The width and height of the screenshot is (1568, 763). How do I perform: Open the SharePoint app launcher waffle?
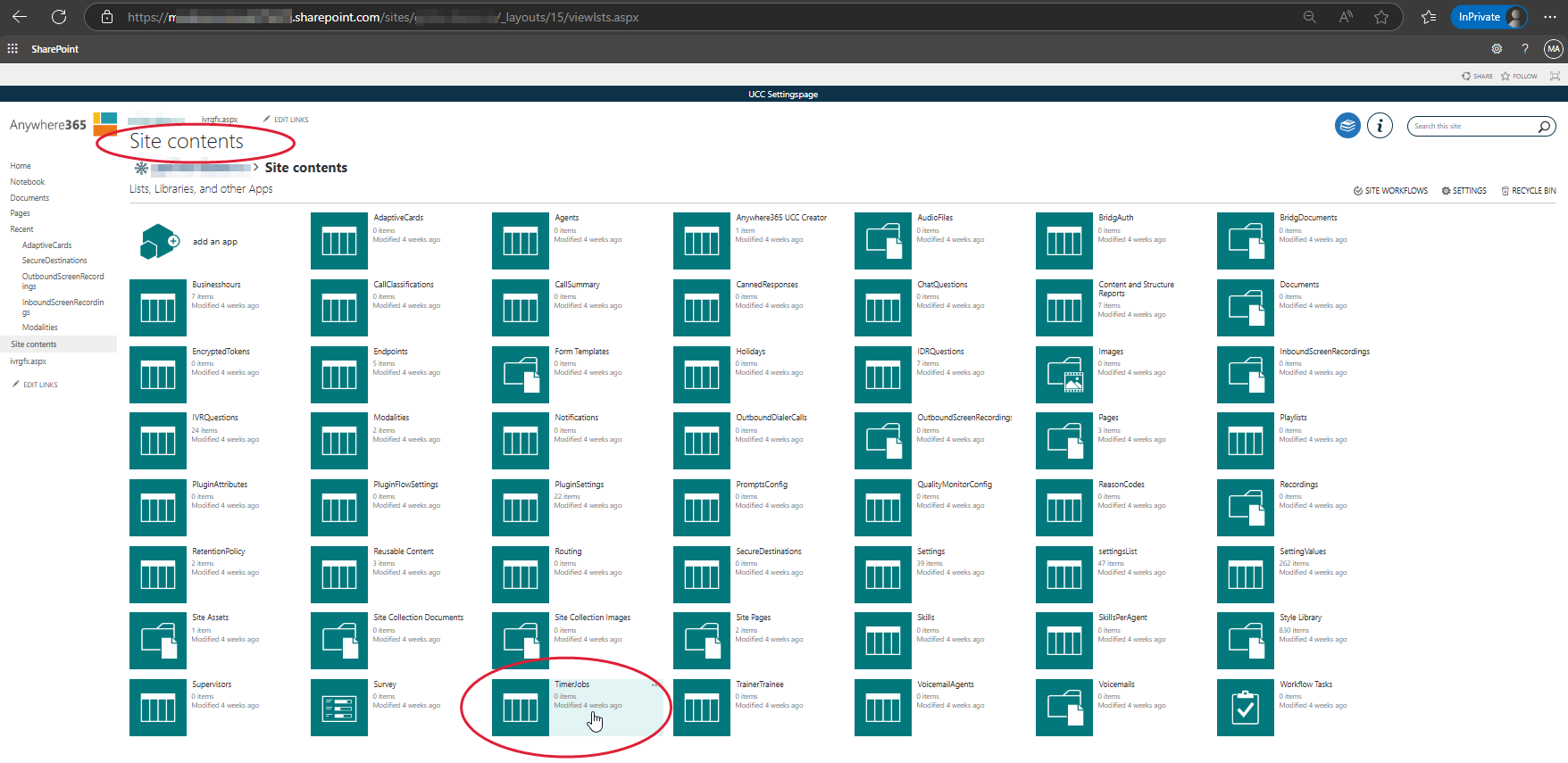(x=13, y=49)
